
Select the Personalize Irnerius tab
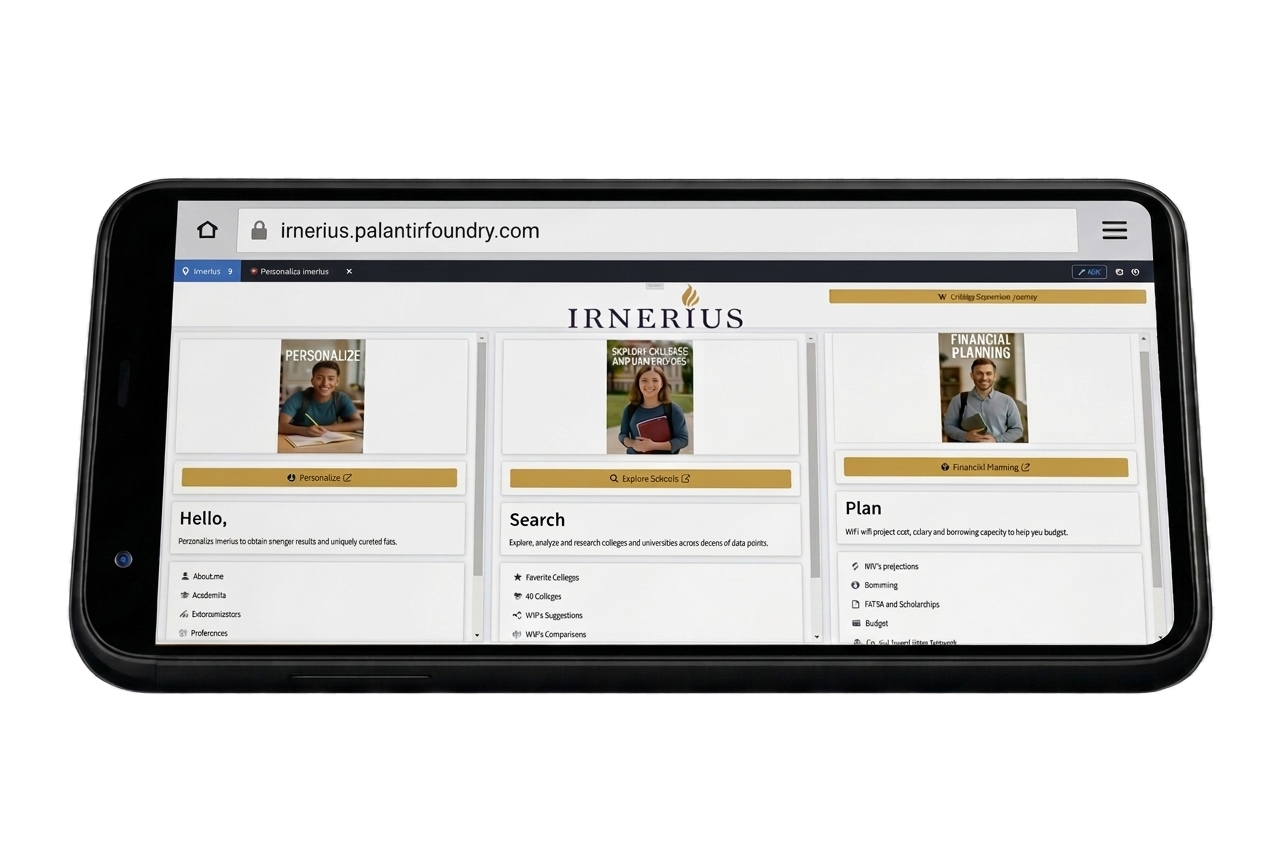click(x=294, y=271)
